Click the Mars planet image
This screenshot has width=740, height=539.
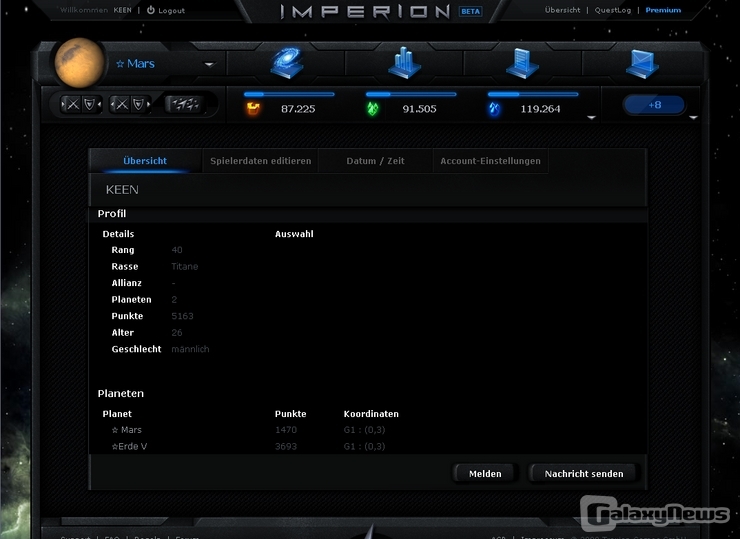[x=80, y=63]
